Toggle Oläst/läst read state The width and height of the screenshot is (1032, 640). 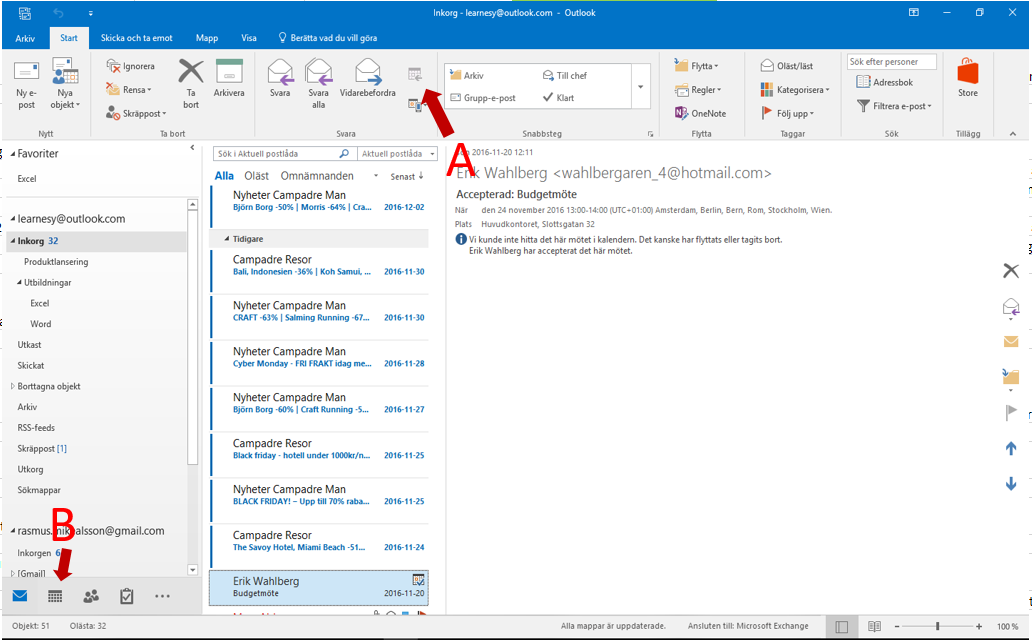787,66
